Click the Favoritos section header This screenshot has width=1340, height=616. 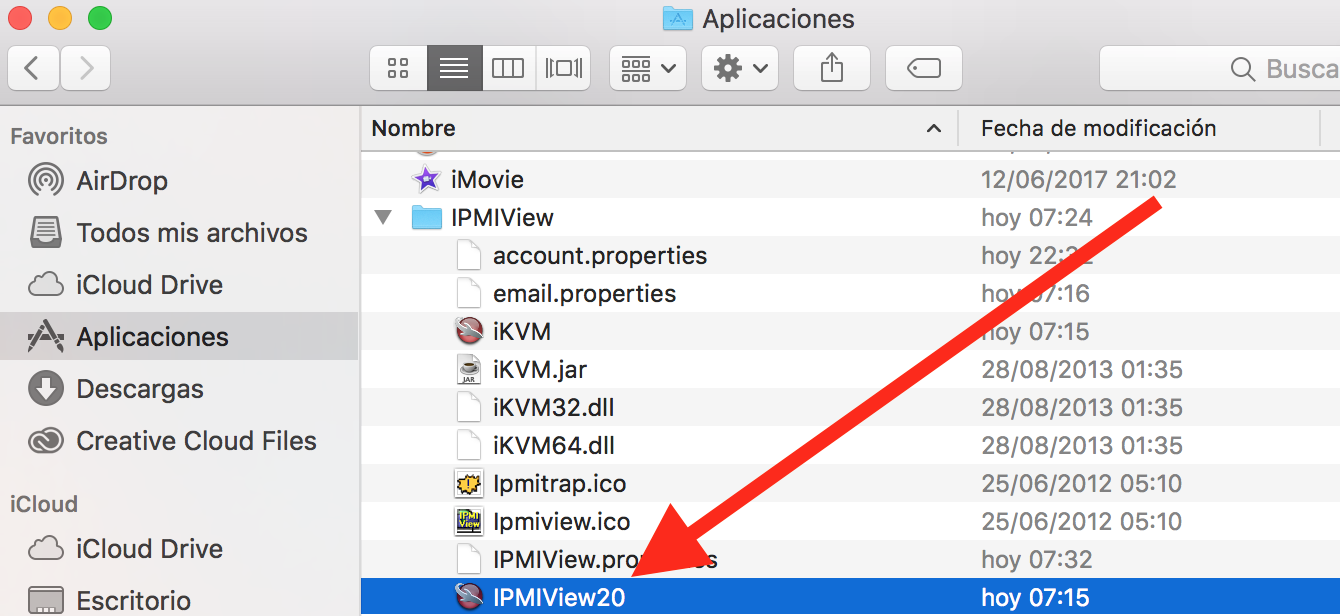click(x=59, y=136)
